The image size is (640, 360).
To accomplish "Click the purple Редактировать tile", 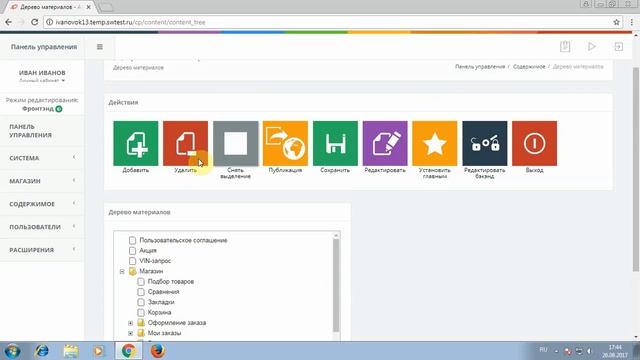I will click(385, 143).
